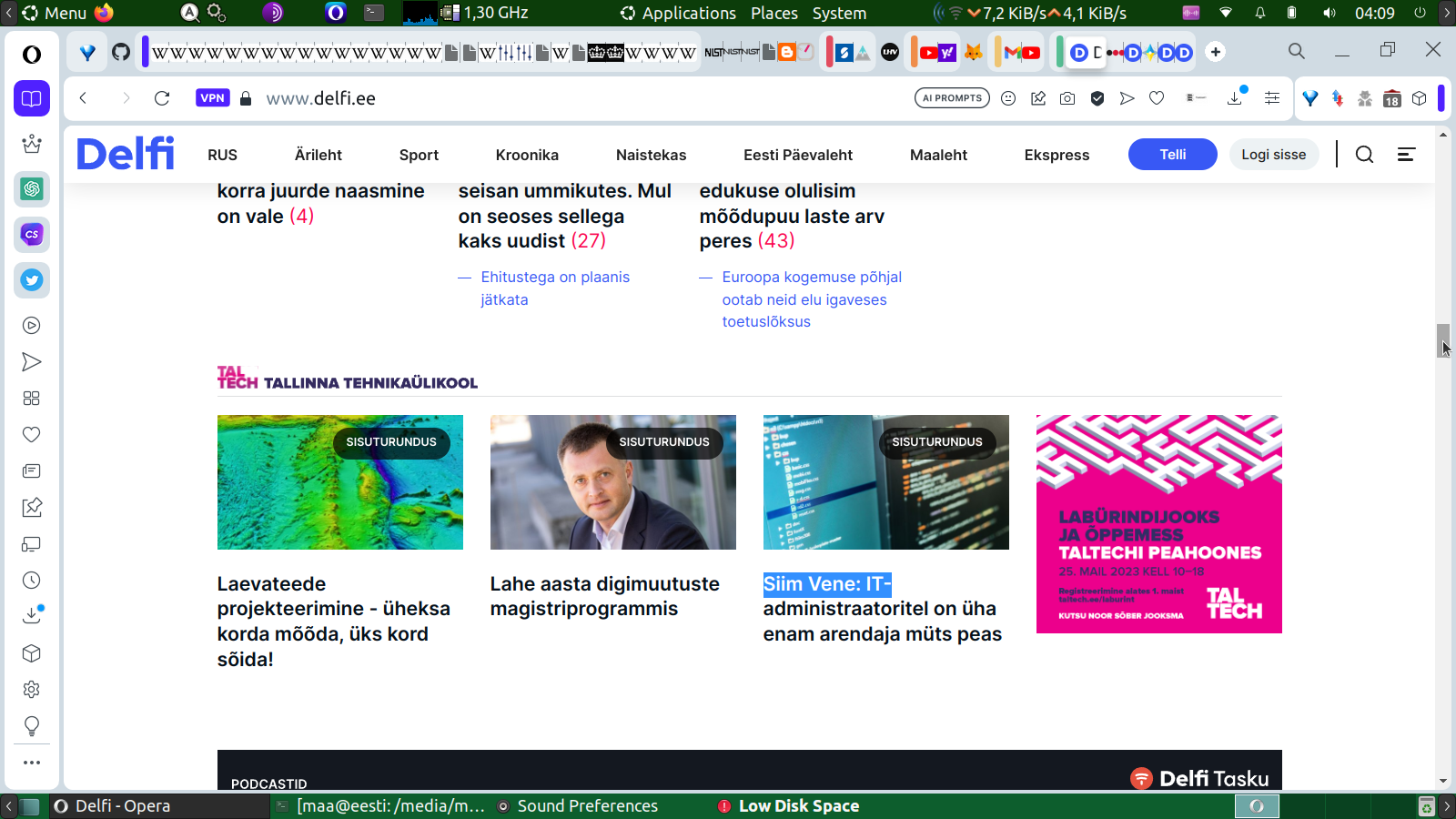Image resolution: width=1456 pixels, height=819 pixels.
Task: Open the 'Ehitustega on plaanis jätkata' link
Action: [555, 288]
